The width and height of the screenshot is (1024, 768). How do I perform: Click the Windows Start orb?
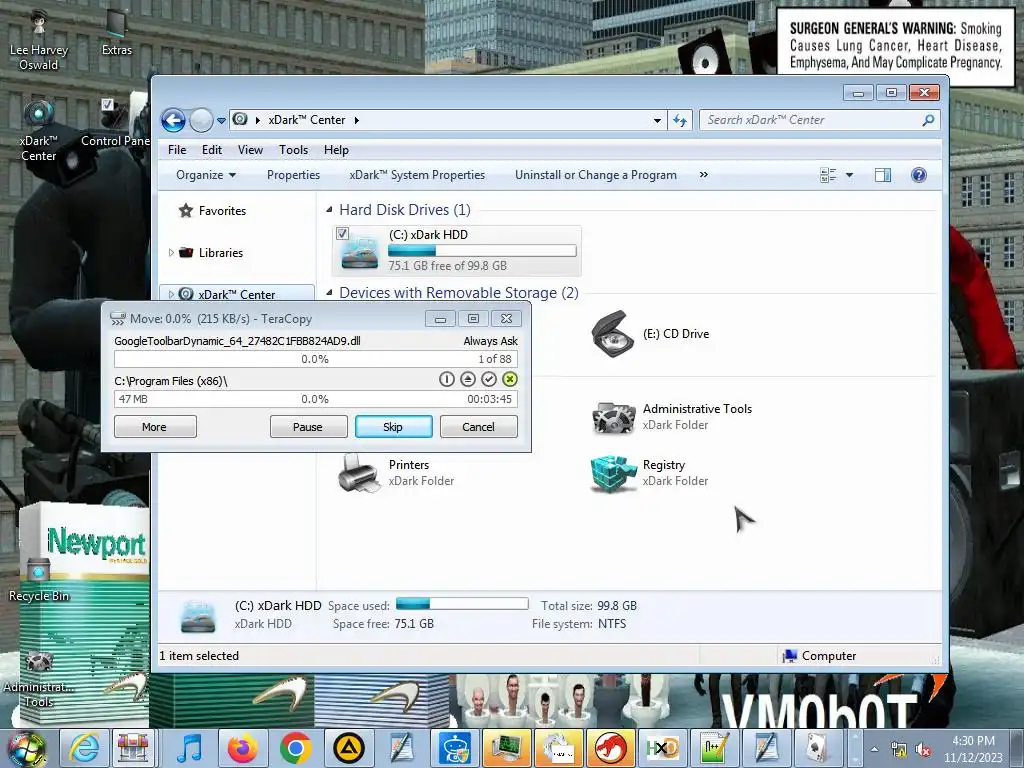point(26,750)
